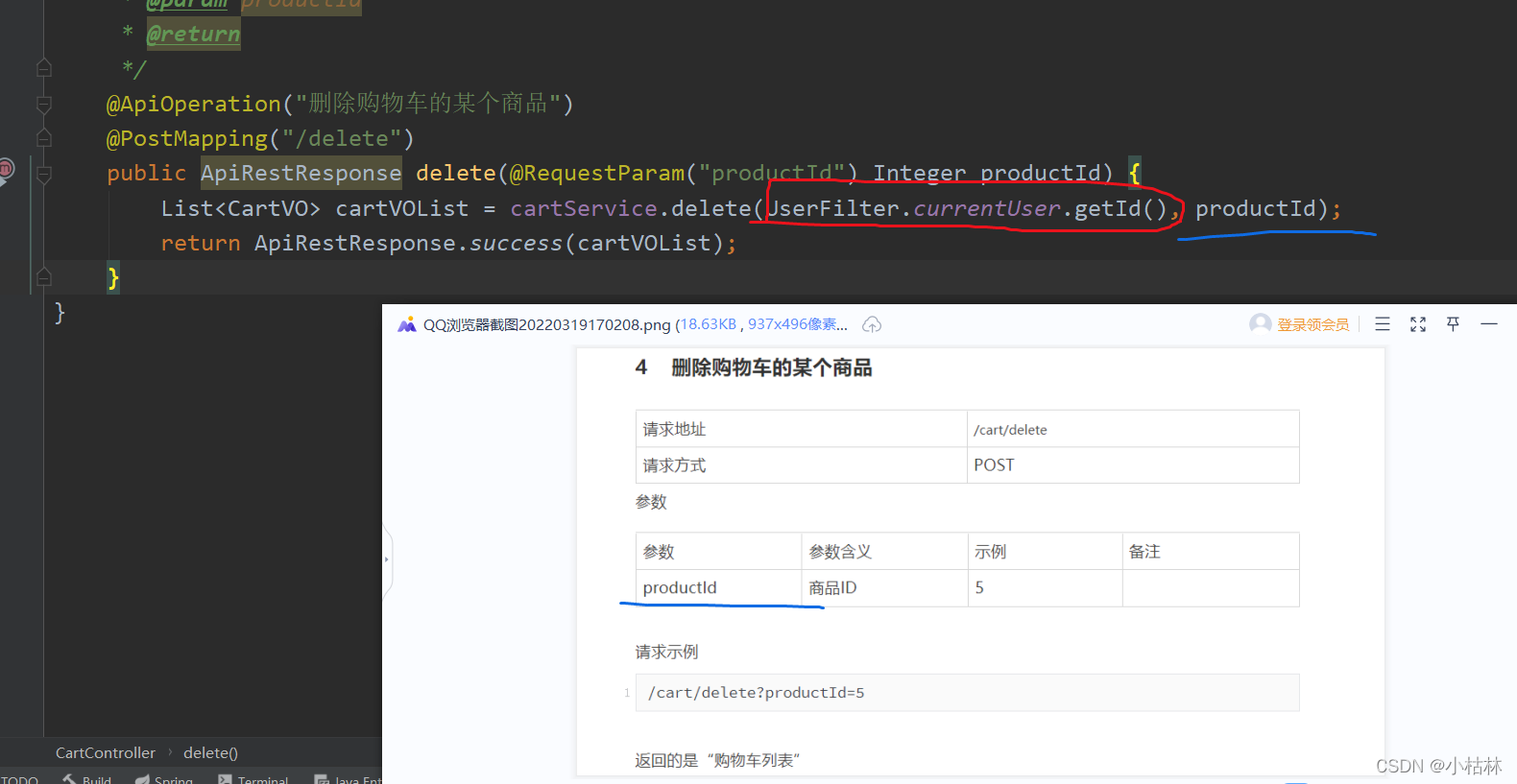Click the @RequestParam annotation in code
The image size is (1517, 784).
point(597,173)
